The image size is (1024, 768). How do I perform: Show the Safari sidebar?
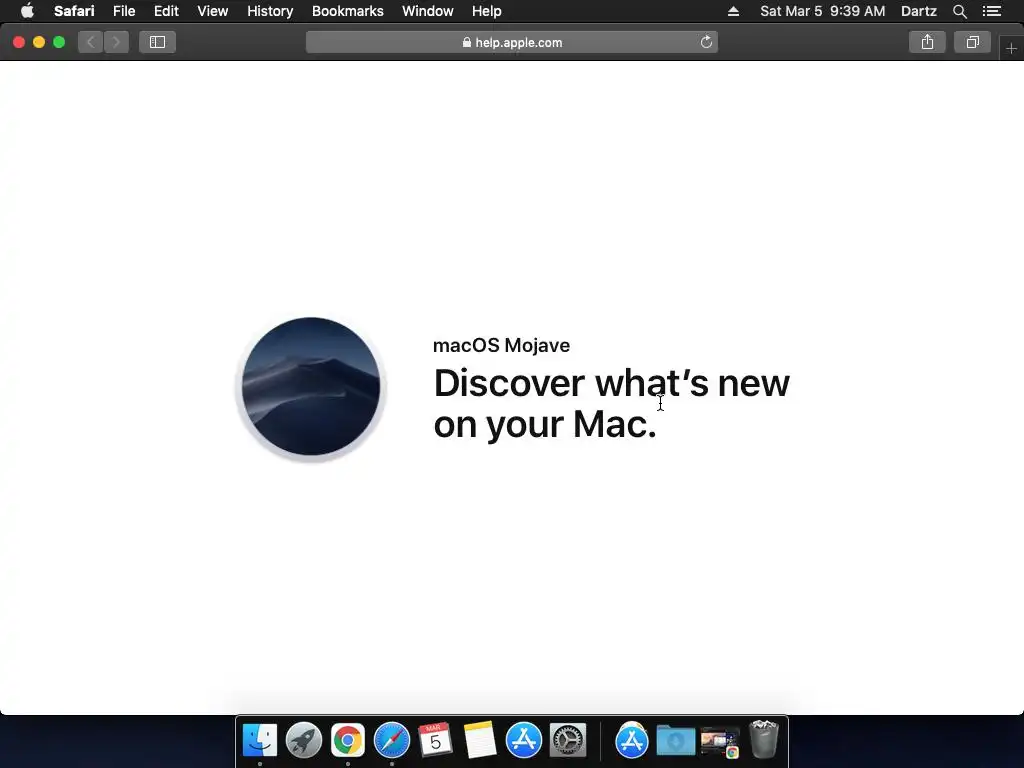157,42
